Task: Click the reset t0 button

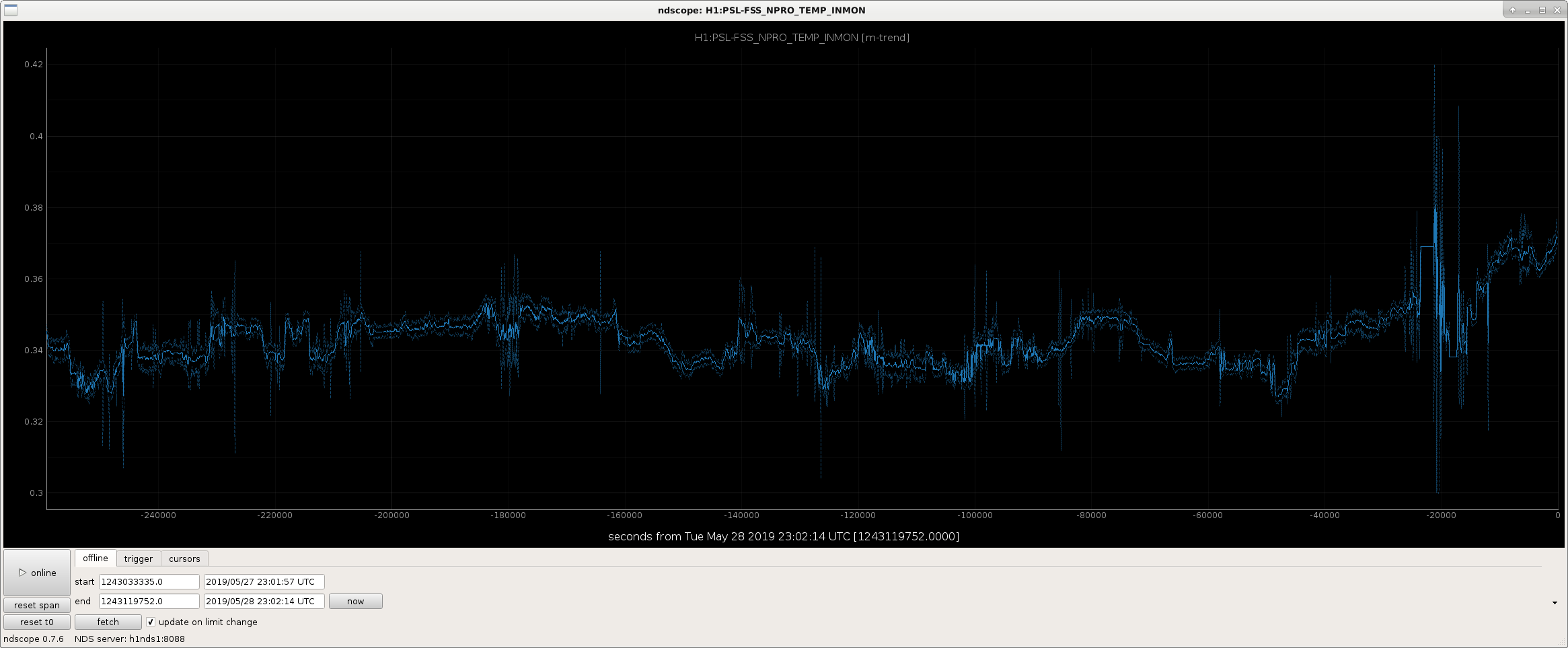Action: click(x=37, y=622)
